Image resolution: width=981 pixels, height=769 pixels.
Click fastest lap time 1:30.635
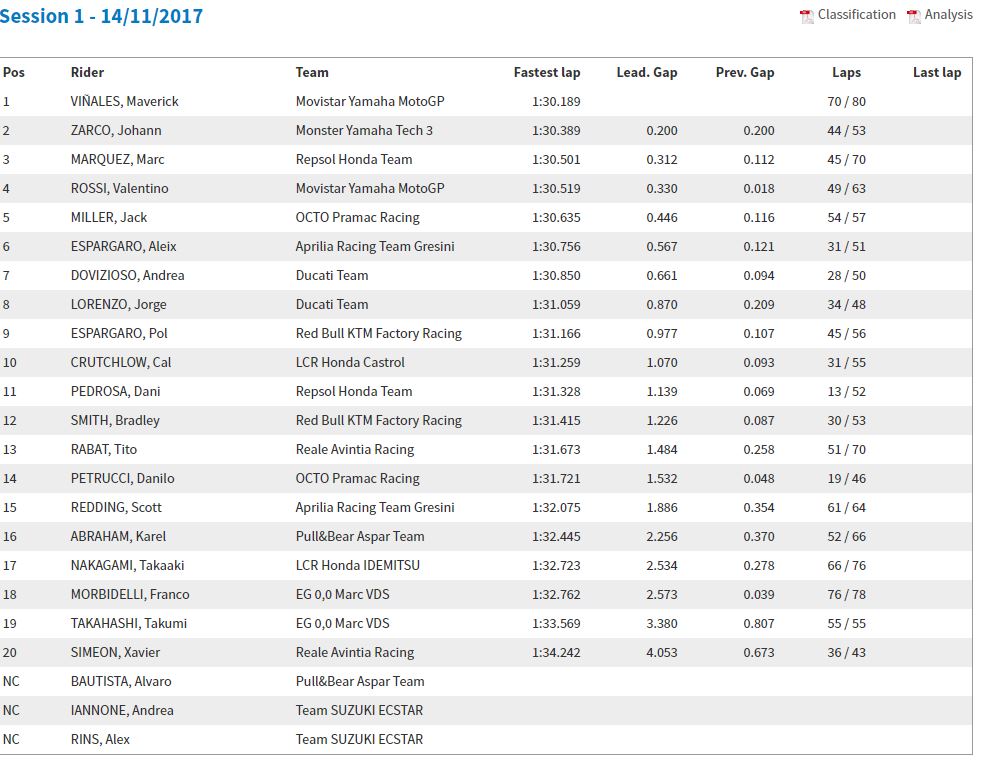(x=556, y=218)
